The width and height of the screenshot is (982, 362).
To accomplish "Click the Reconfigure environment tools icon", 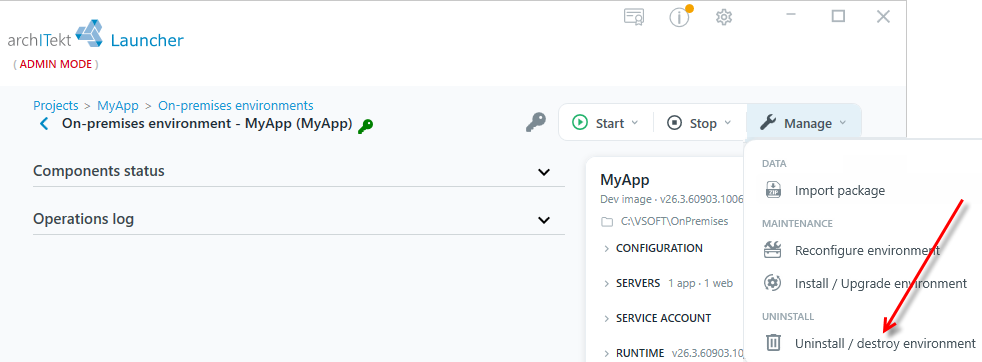I will pyautogui.click(x=773, y=250).
